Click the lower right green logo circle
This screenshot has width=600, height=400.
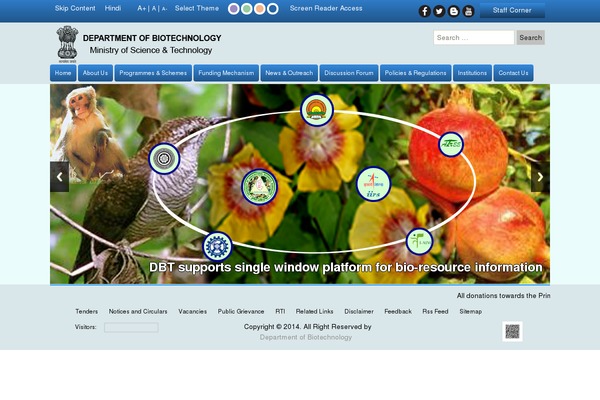[419, 242]
